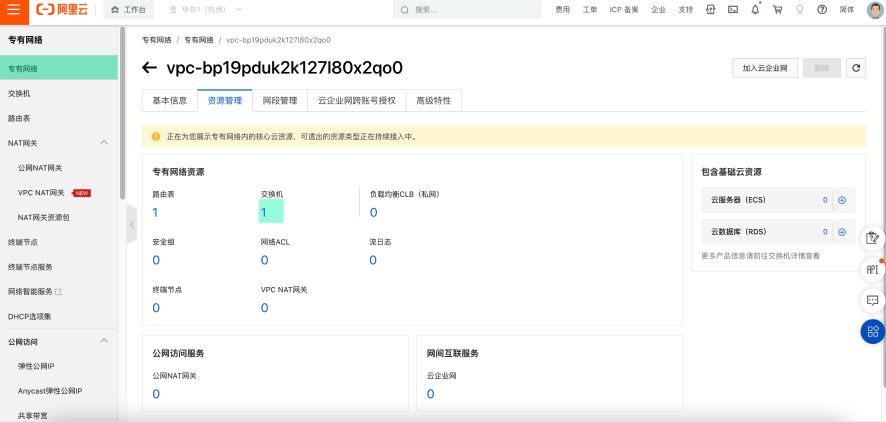Open the floating feedback chat icon

pyautogui.click(x=872, y=300)
